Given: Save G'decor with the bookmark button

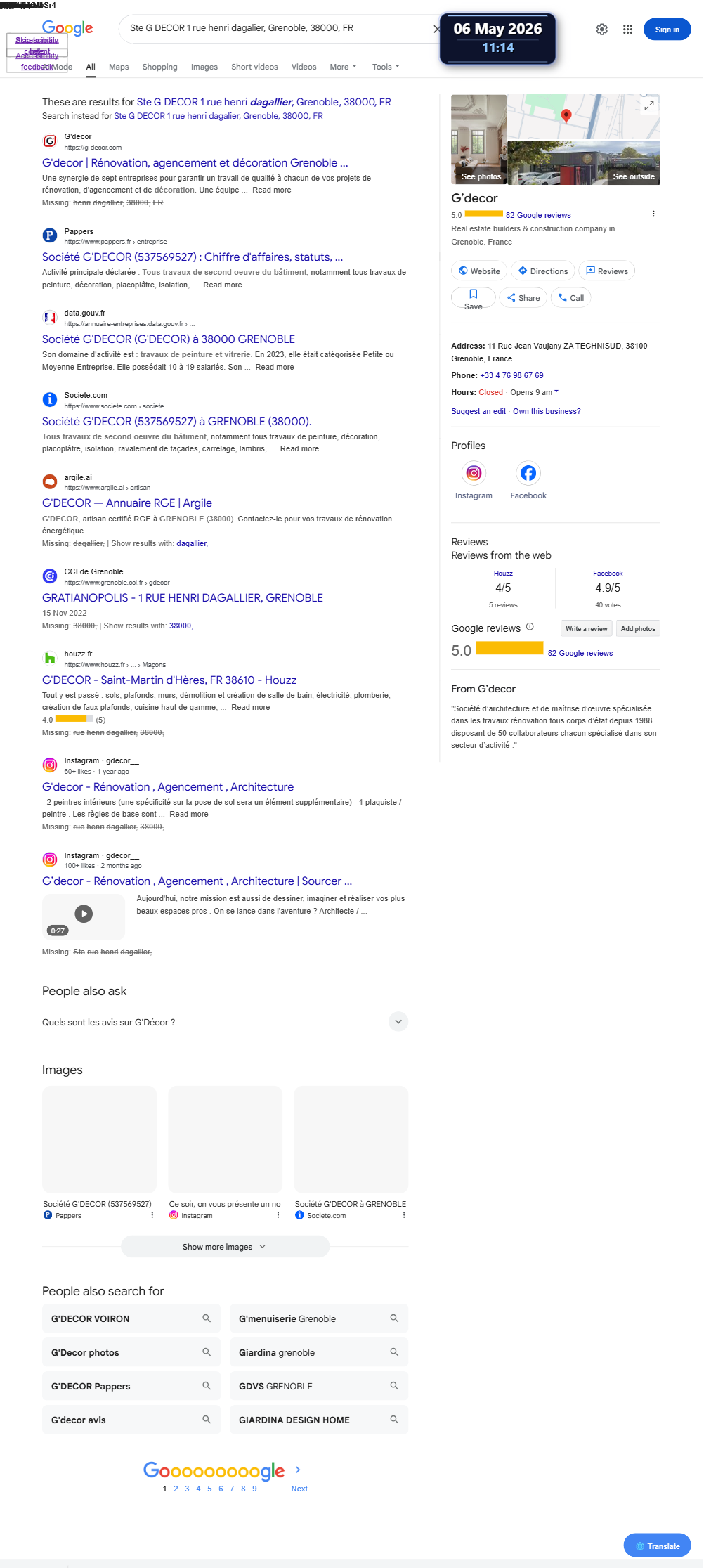Looking at the screenshot, I should (474, 298).
